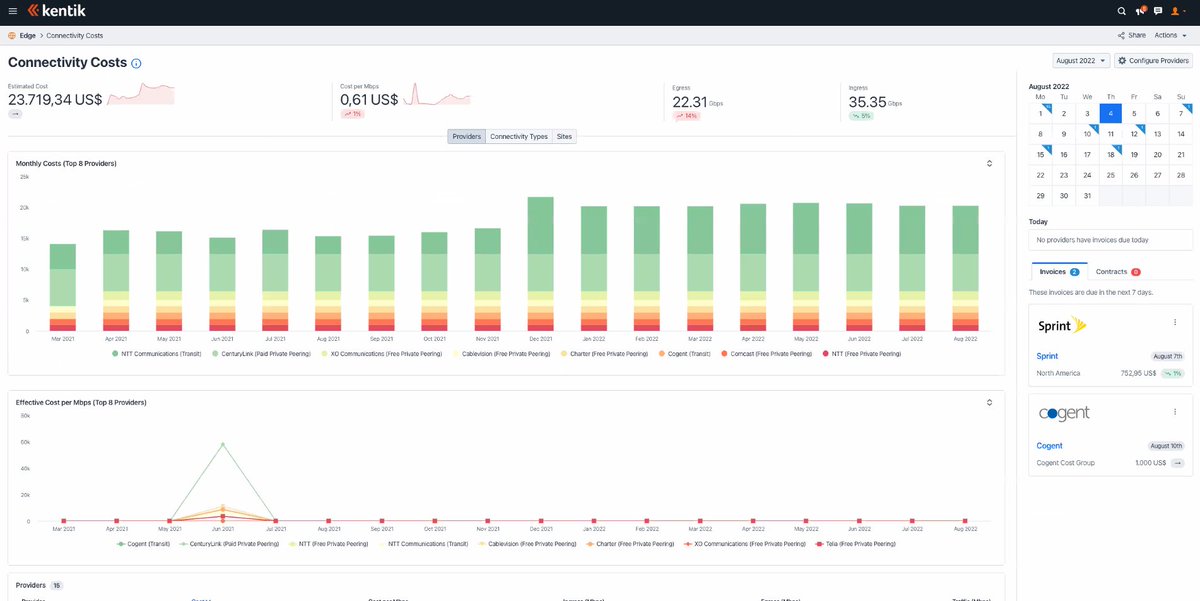Toggle NTT (Free Private Peering) in Monthly Costs legend
This screenshot has height=601, width=1200.
[860, 354]
